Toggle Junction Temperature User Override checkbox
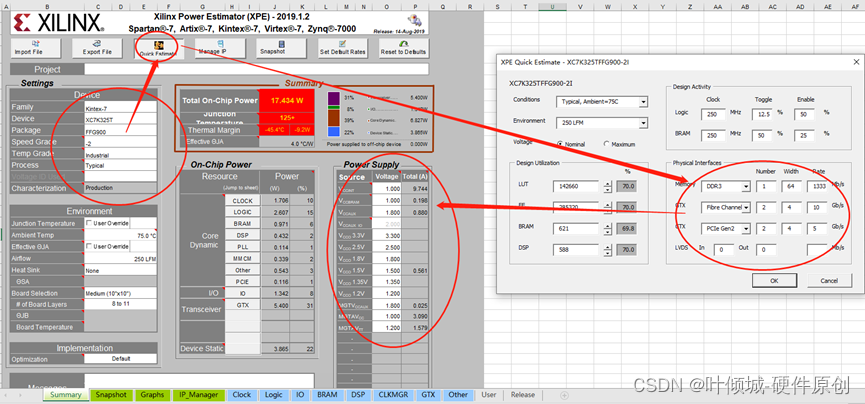 point(89,224)
